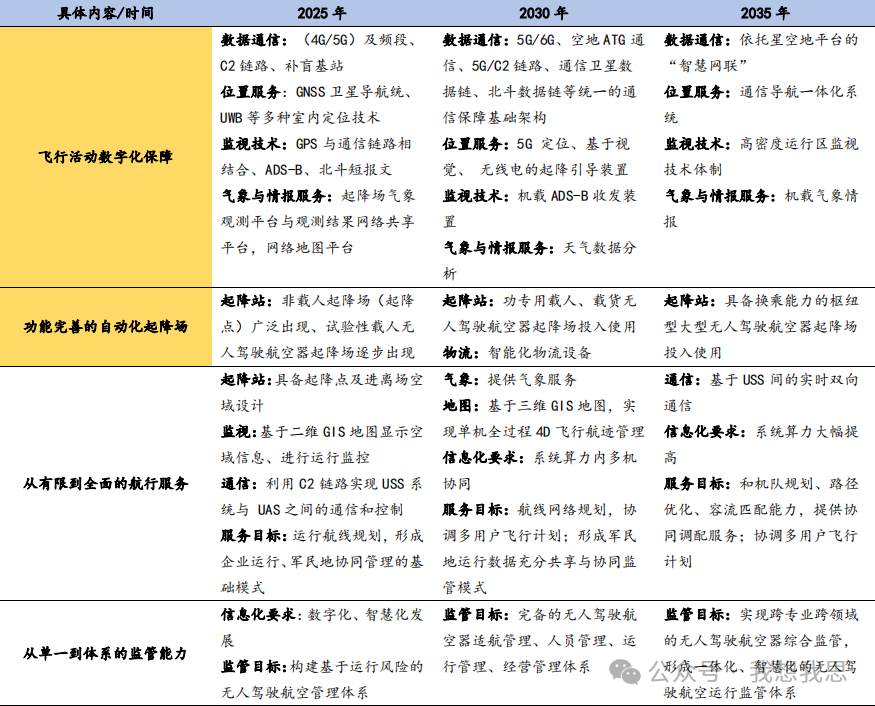Image resolution: width=875 pixels, height=706 pixels.
Task: Click the line "现单机全过程 4D 飞行航迹管理"
Action: point(544,431)
